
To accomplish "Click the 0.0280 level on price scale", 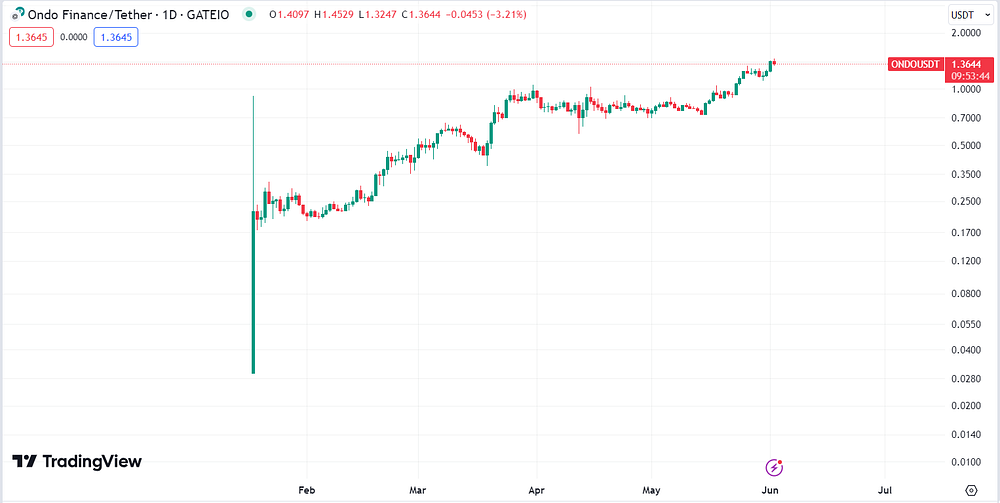I will click(968, 379).
